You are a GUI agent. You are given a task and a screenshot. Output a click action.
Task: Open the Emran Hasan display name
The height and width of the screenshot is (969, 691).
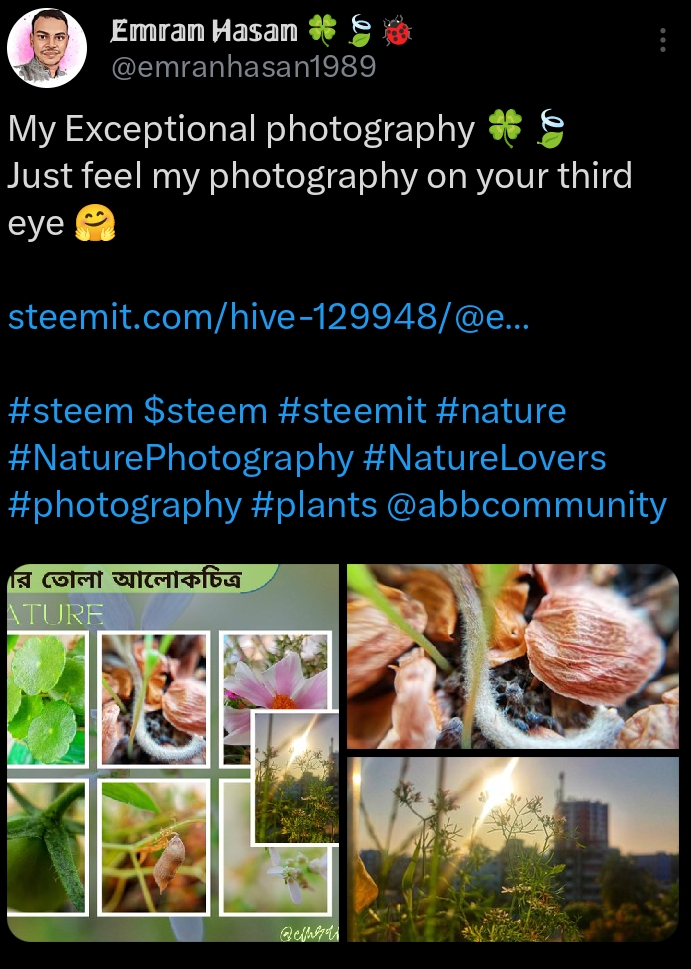[x=205, y=30]
